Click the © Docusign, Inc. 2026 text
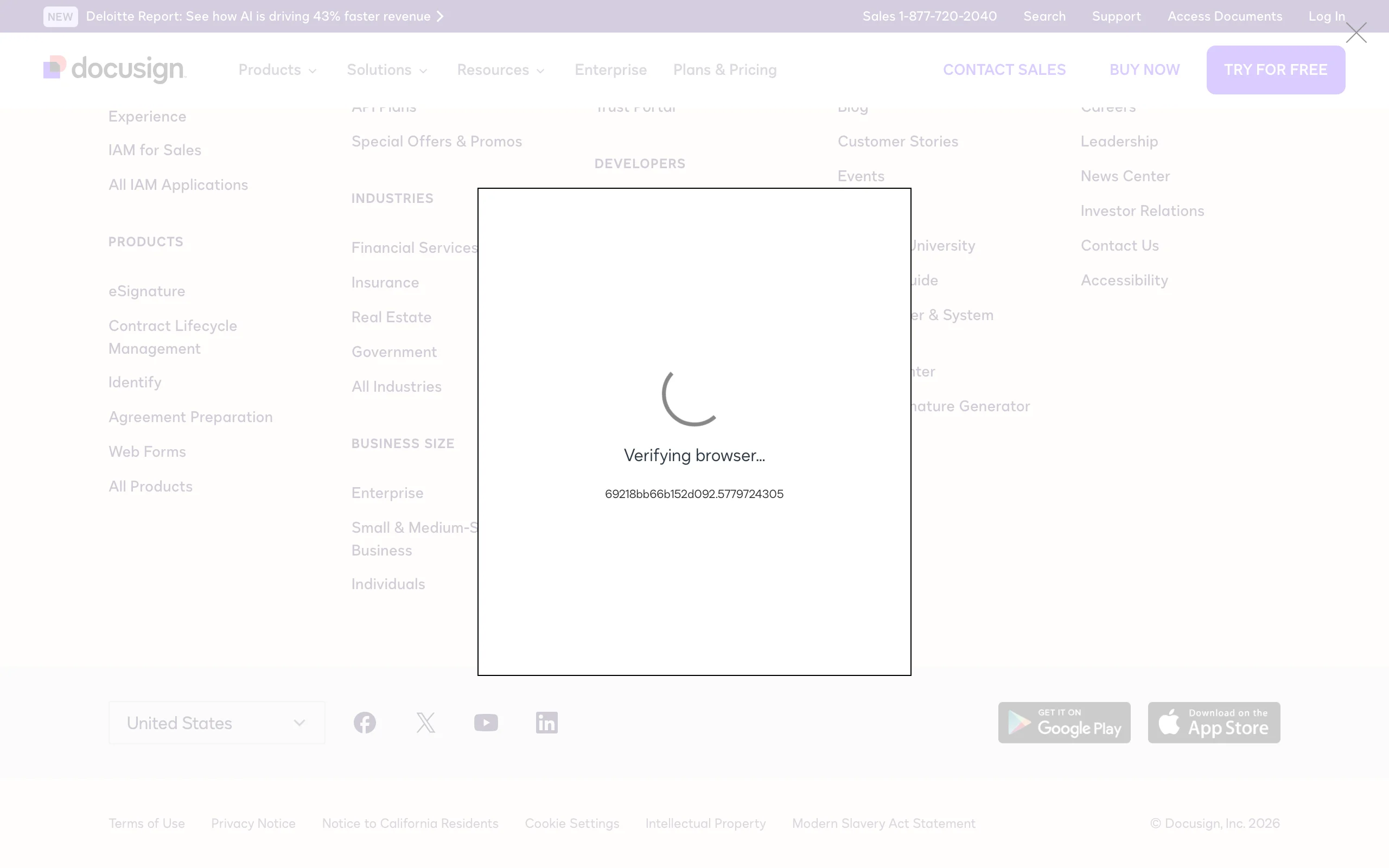The height and width of the screenshot is (868, 1389). [1214, 823]
